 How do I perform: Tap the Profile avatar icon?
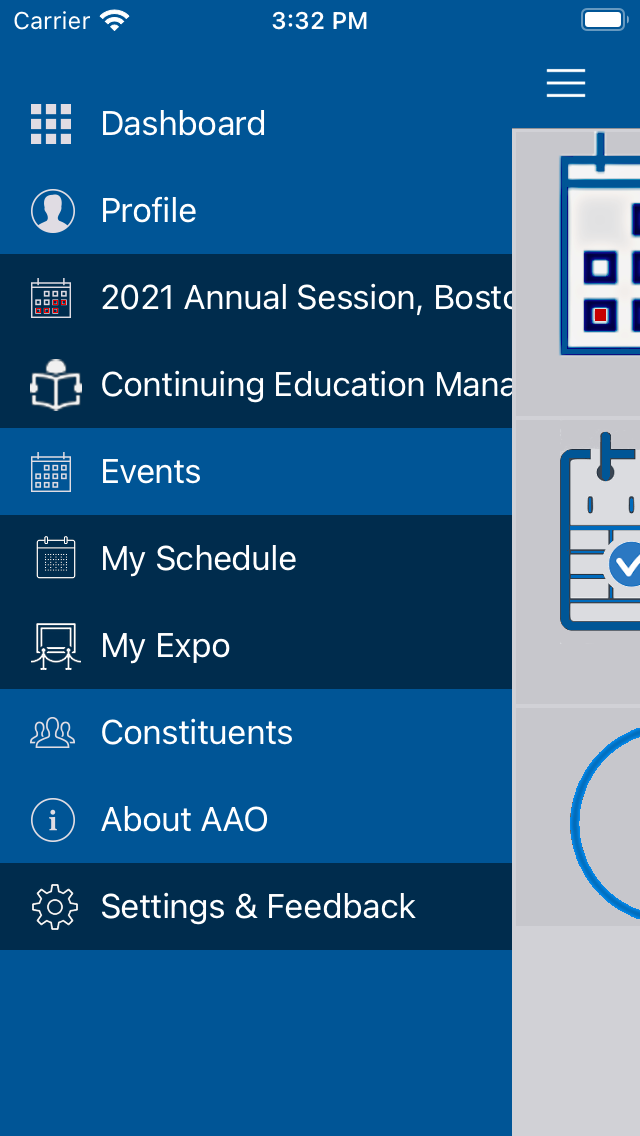coord(53,211)
